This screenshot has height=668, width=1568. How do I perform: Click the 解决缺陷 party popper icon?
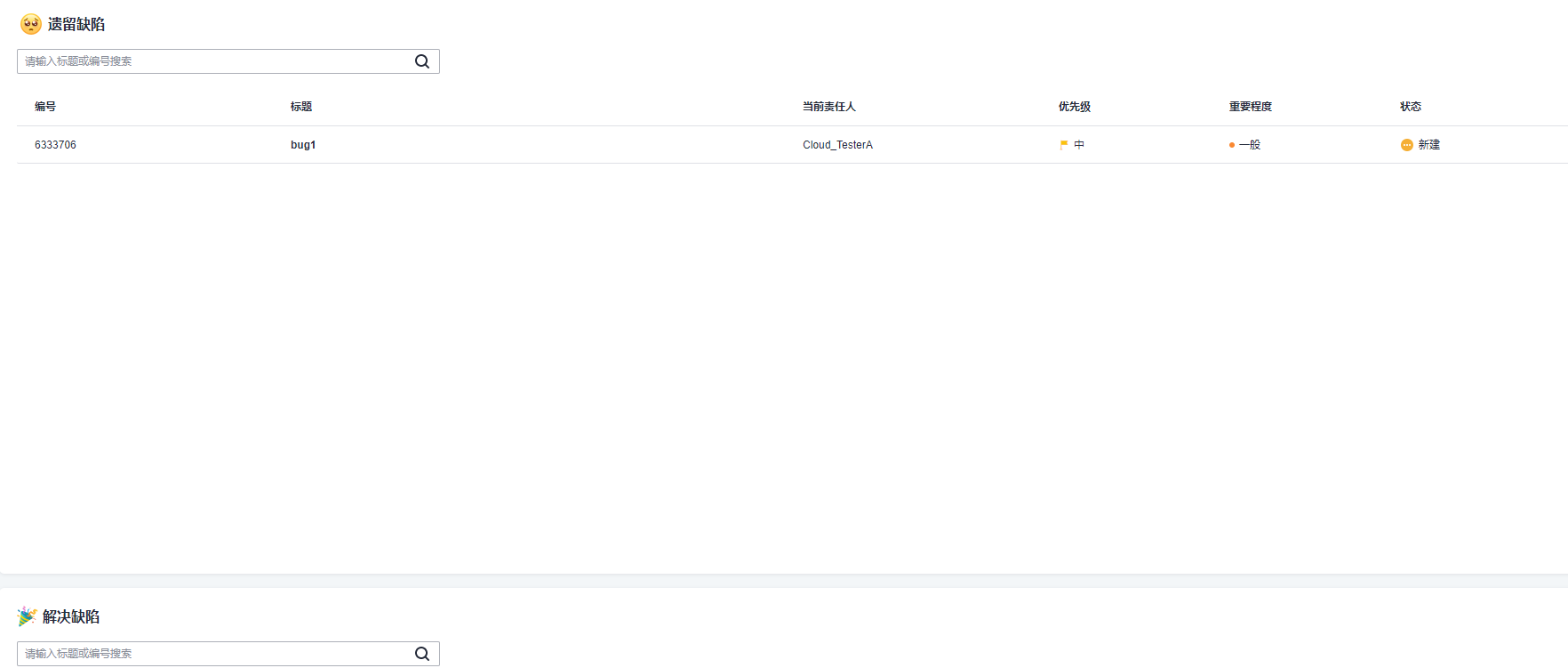(28, 616)
